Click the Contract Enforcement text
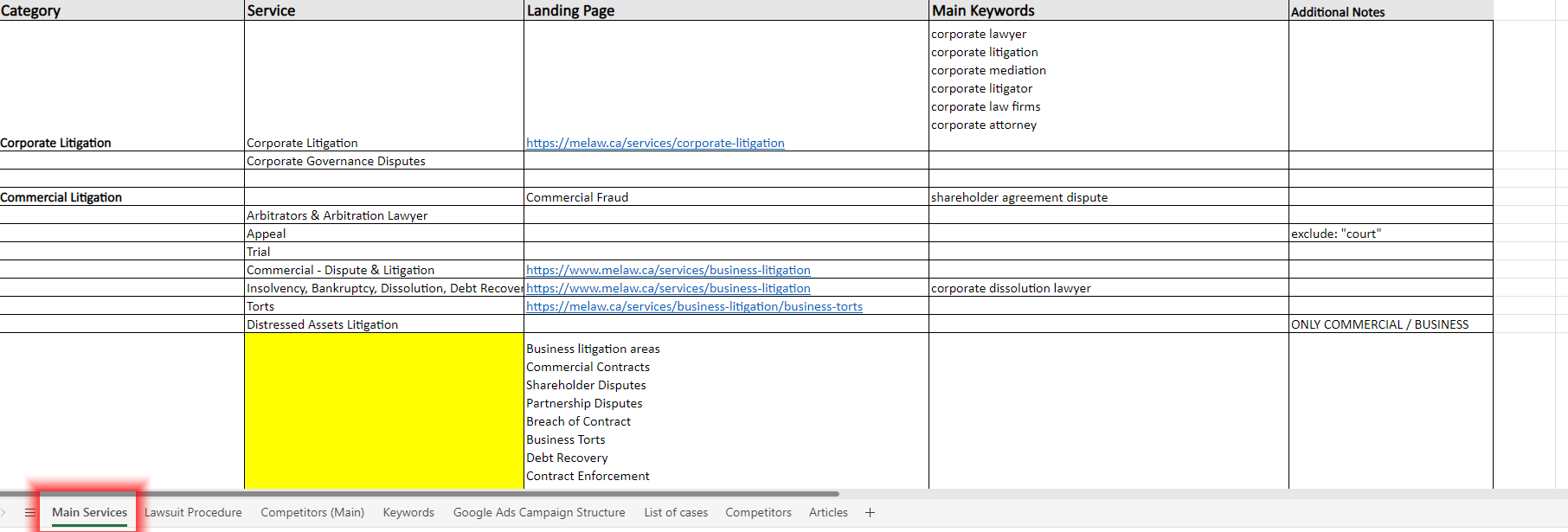 click(588, 476)
